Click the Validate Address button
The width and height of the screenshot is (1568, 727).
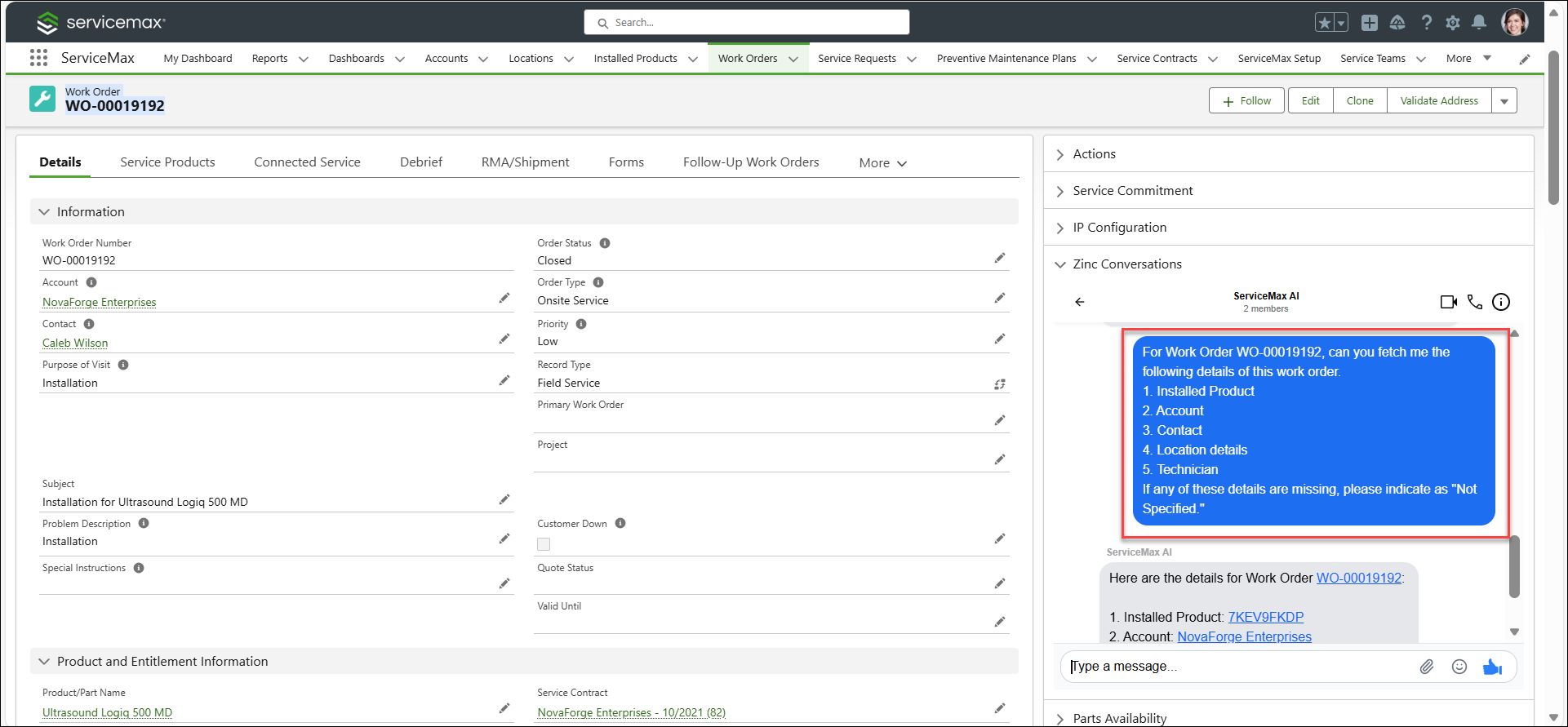pos(1439,101)
